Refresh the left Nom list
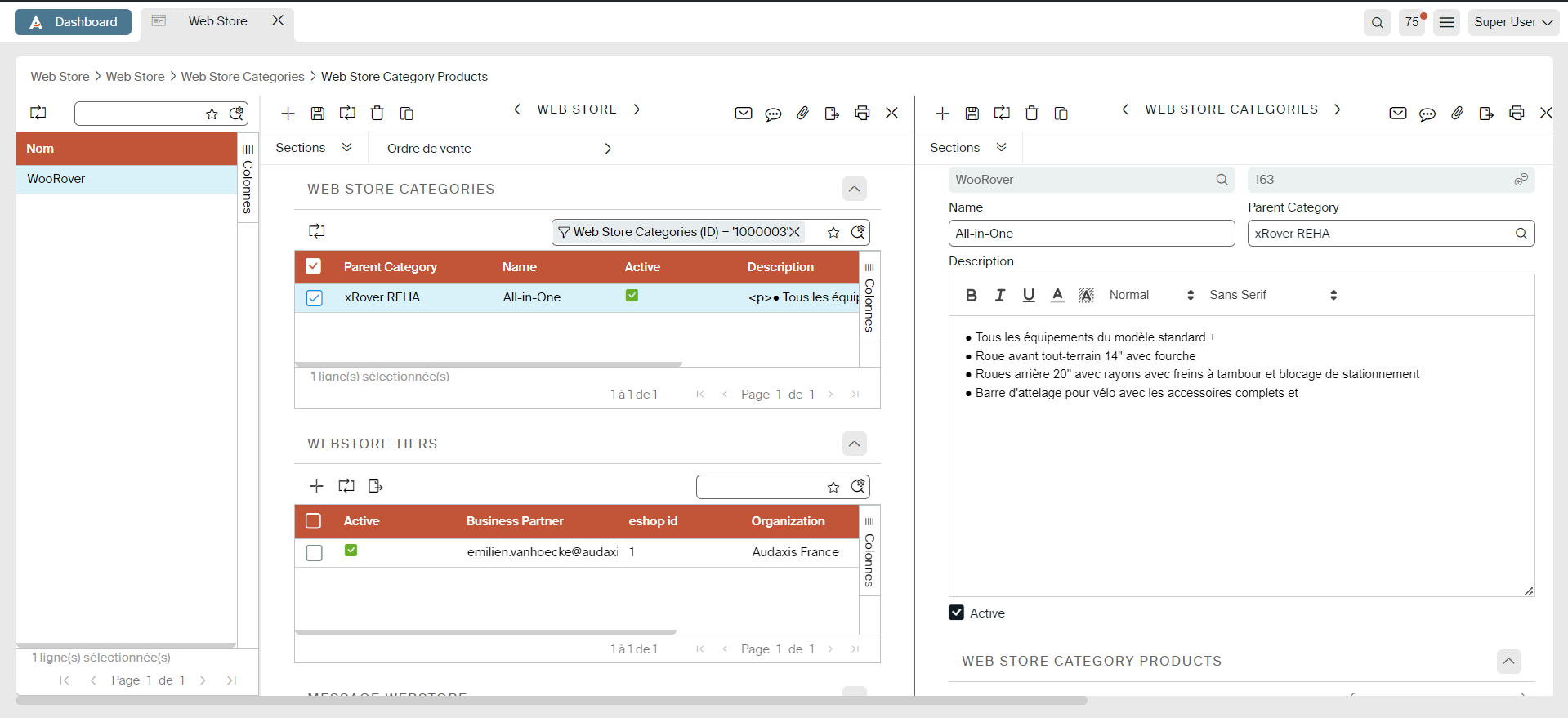The width and height of the screenshot is (1568, 718). coord(38,114)
